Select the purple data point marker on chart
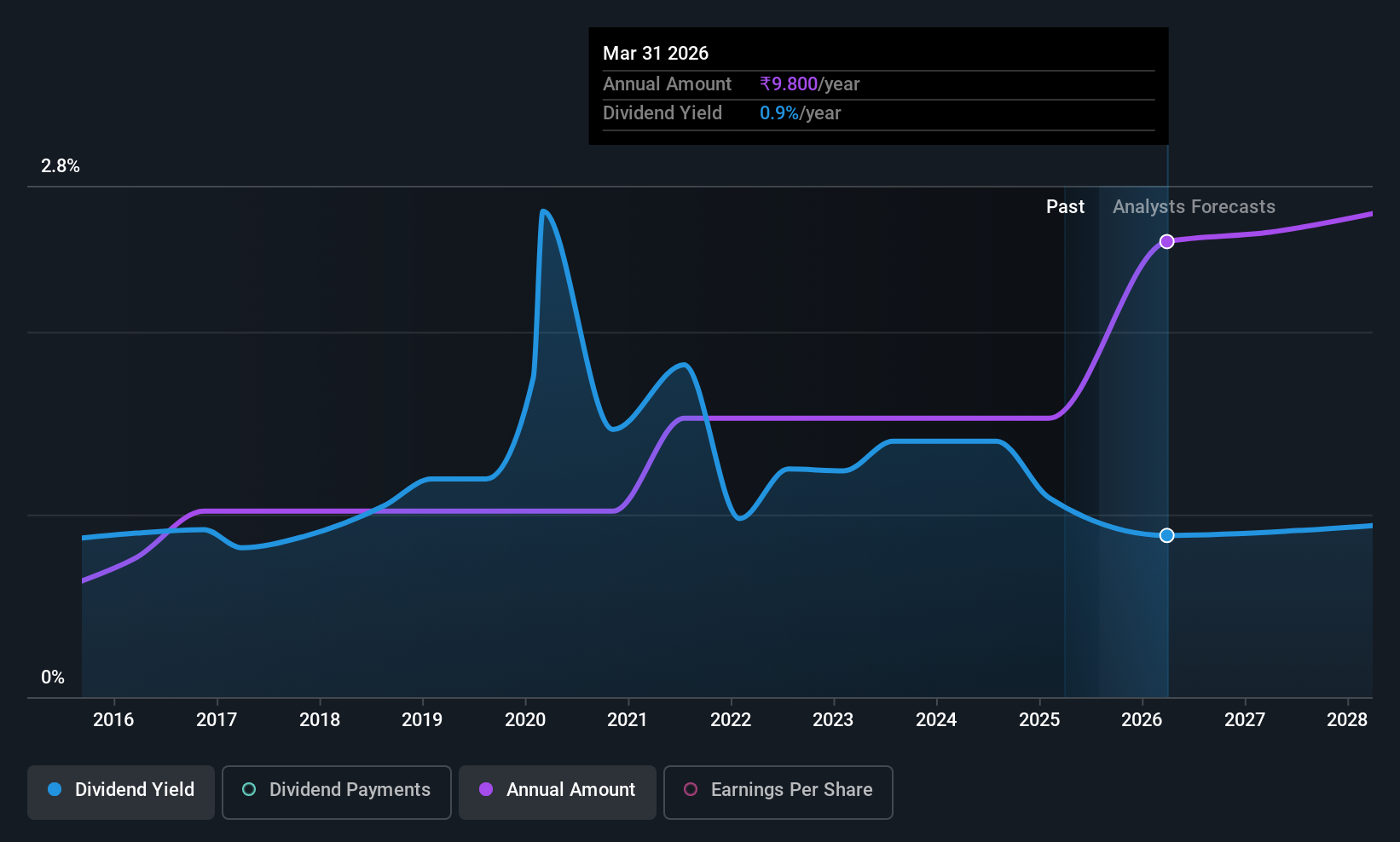The width and height of the screenshot is (1400, 842). click(x=1167, y=241)
